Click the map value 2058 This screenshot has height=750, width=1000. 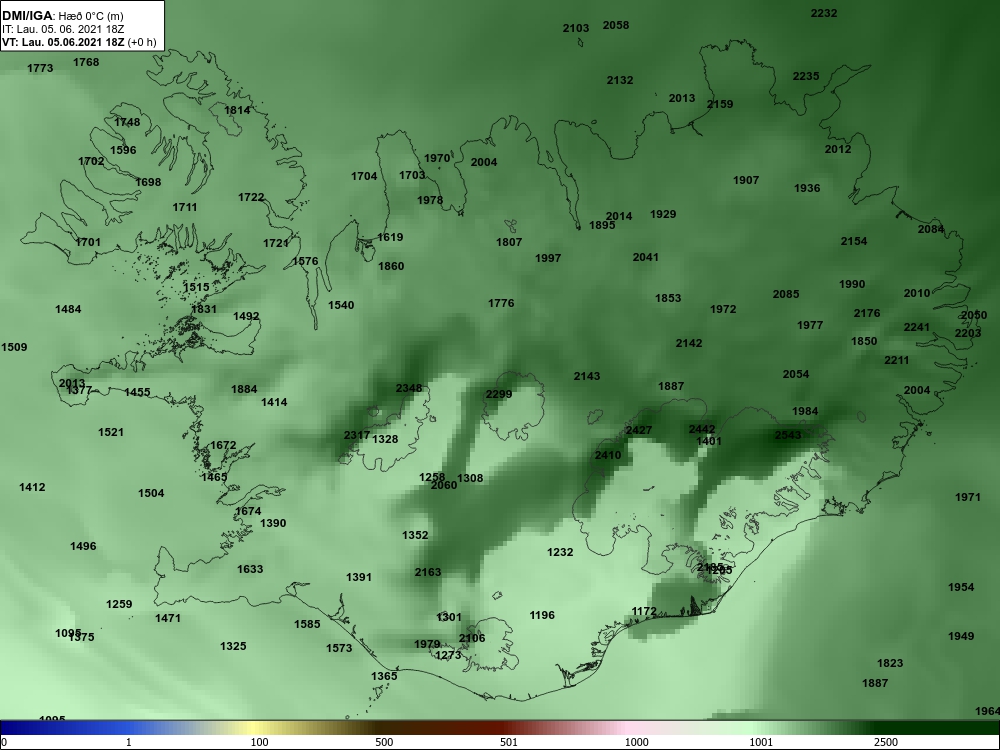point(616,26)
